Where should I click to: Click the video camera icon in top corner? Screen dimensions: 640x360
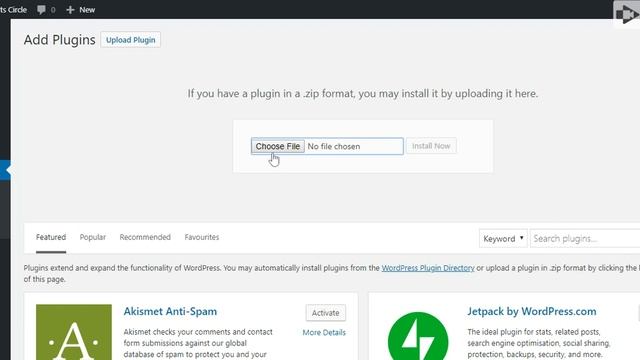click(627, 15)
